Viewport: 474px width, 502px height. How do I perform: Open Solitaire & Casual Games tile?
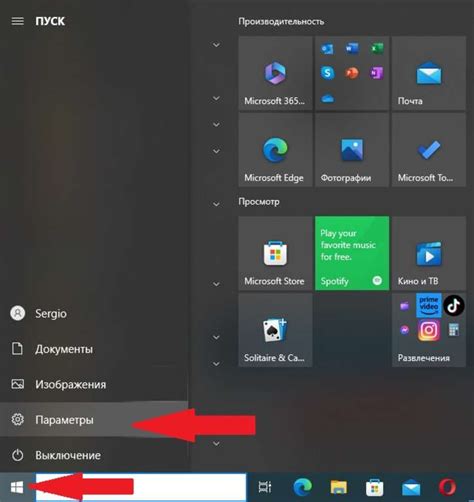coord(275,330)
